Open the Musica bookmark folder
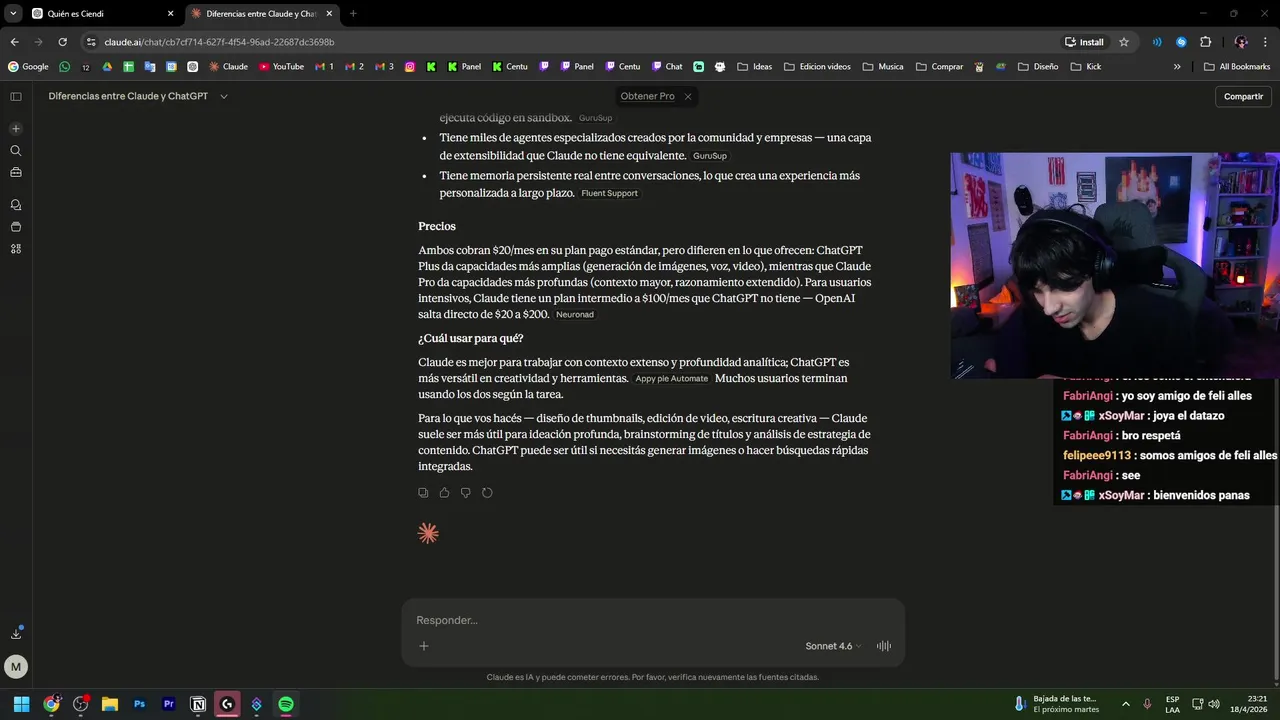 [x=883, y=67]
